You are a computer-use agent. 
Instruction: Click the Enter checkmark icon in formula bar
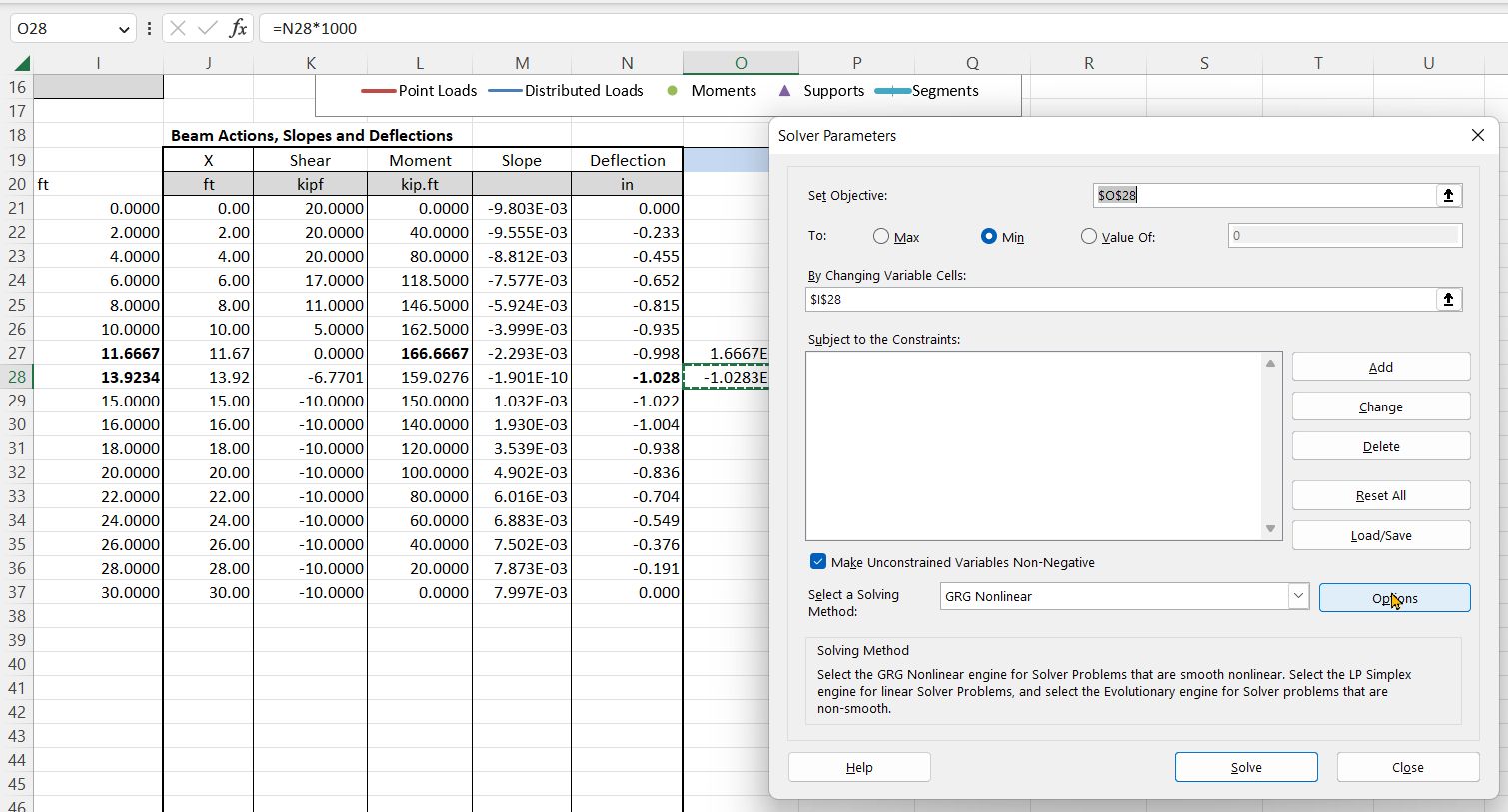207,28
